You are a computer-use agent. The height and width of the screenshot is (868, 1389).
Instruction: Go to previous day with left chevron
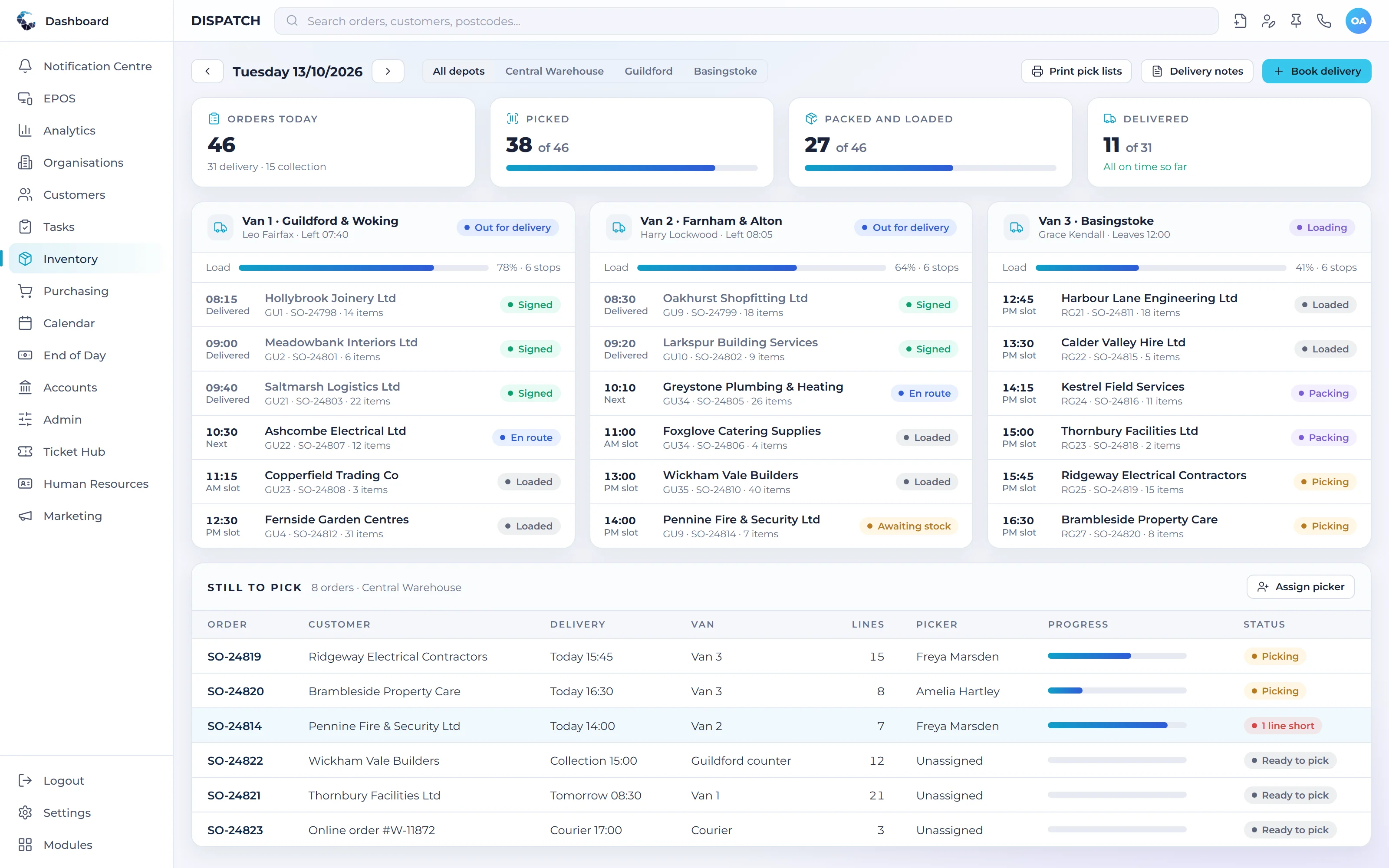207,71
